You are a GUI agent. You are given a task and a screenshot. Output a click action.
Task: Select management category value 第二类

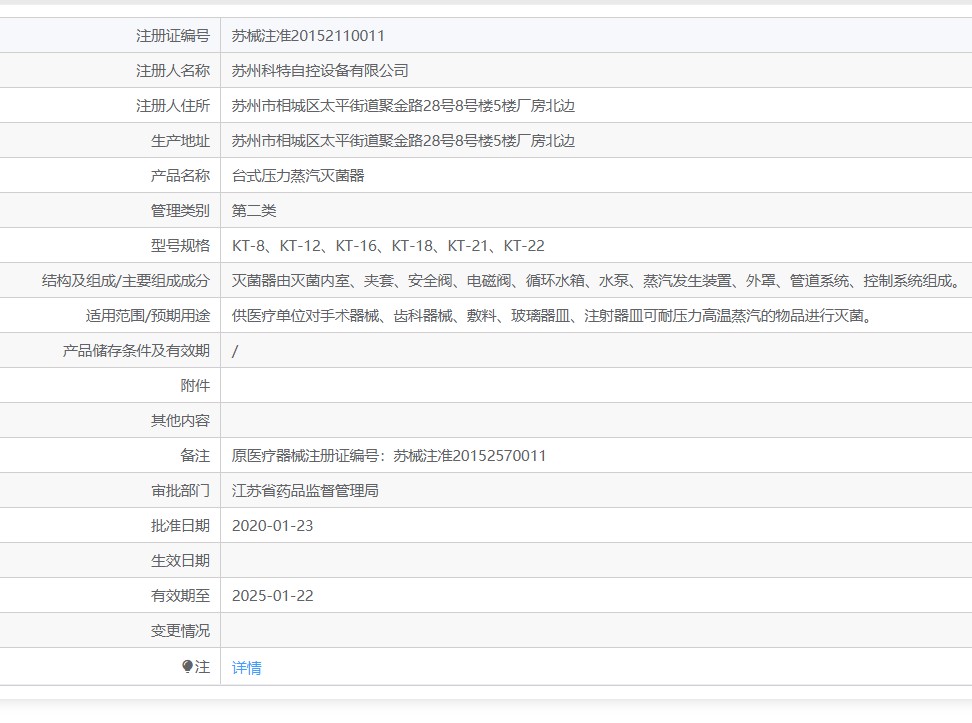pyautogui.click(x=254, y=211)
